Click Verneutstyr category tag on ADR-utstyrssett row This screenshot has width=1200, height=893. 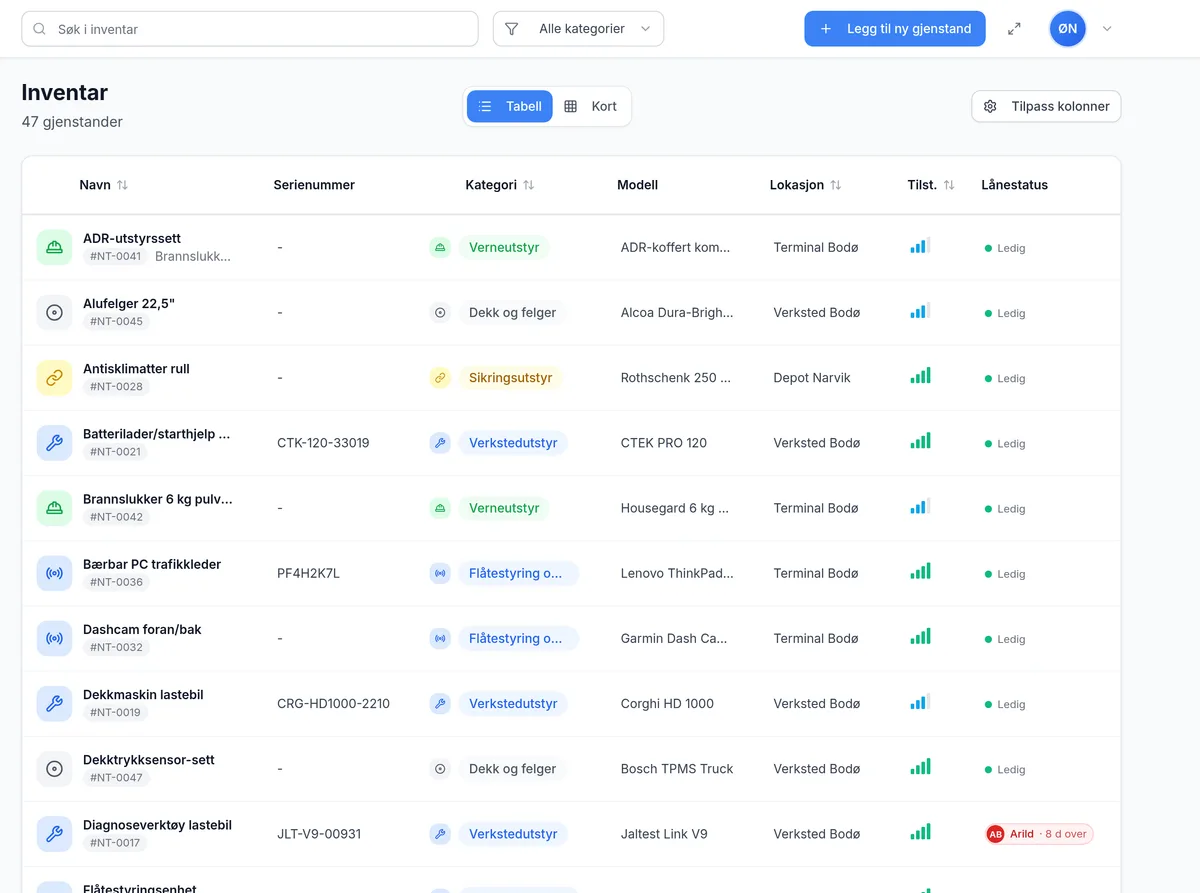504,247
